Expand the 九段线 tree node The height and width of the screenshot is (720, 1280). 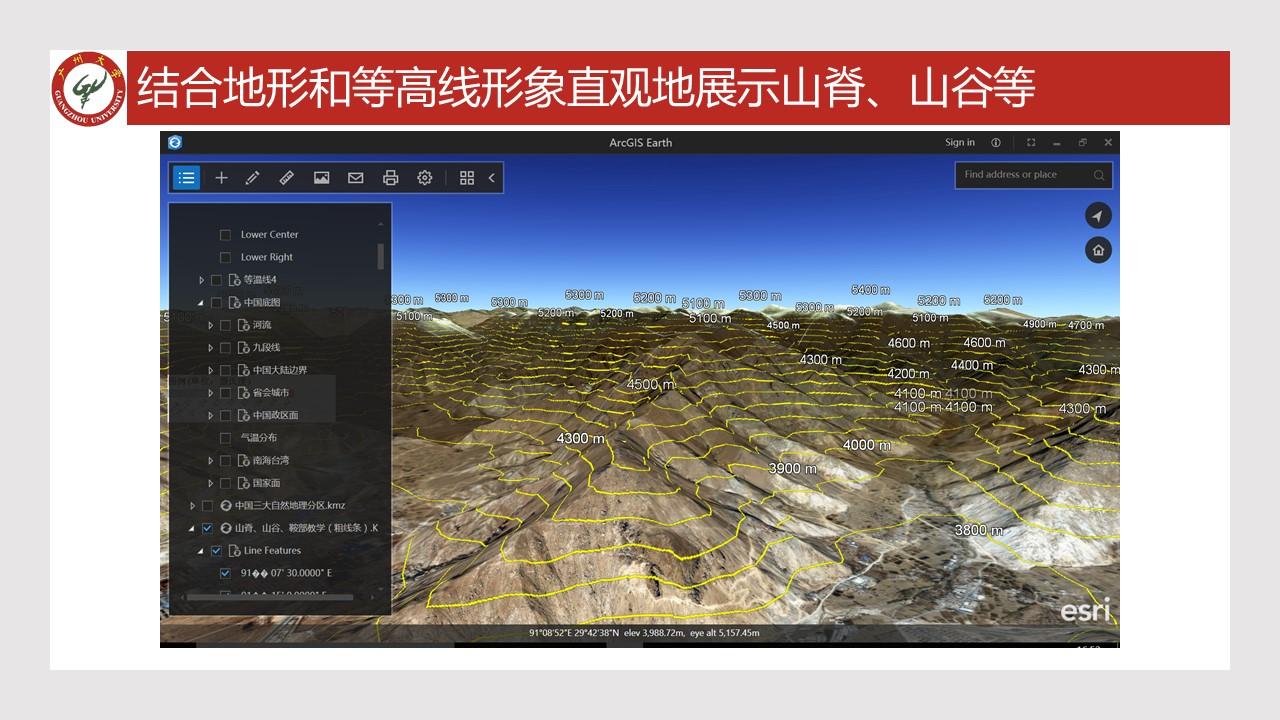point(210,348)
